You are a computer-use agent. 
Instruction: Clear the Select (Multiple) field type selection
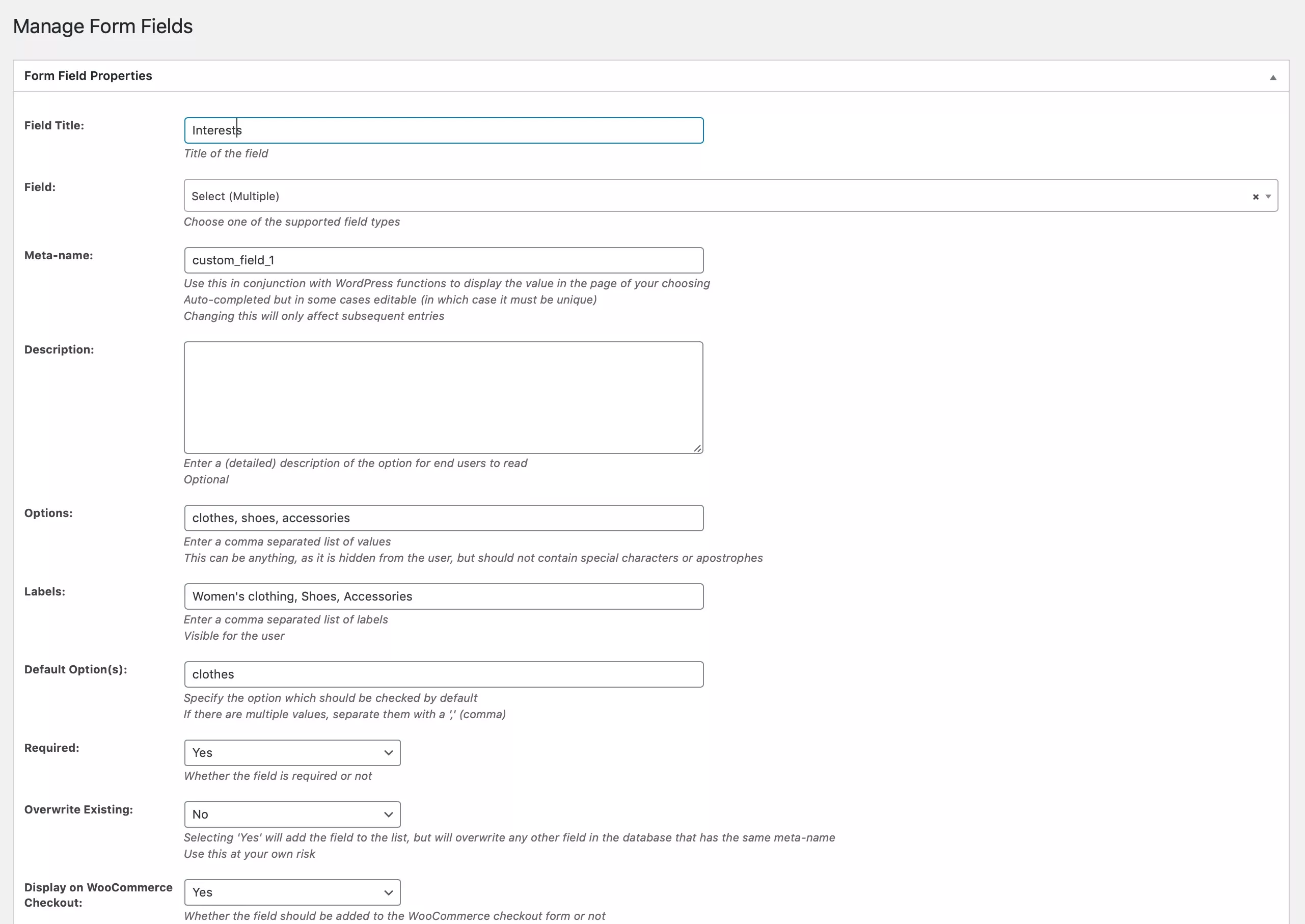click(x=1256, y=197)
